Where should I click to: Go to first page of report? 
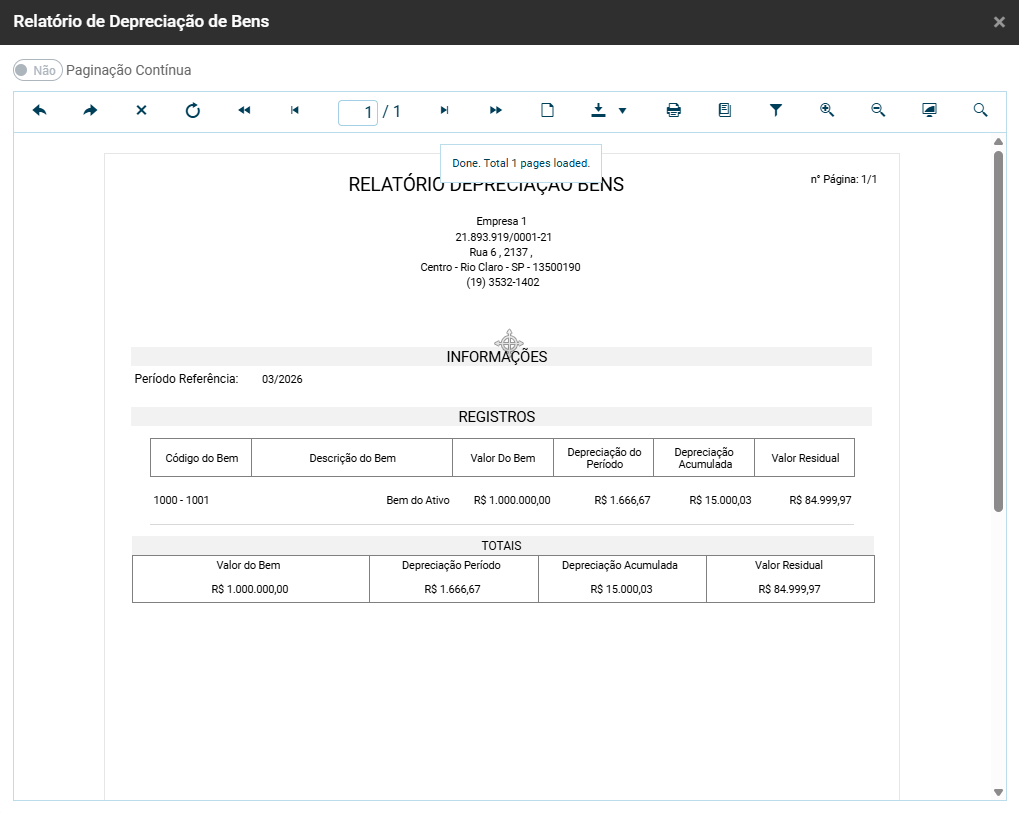[x=244, y=111]
